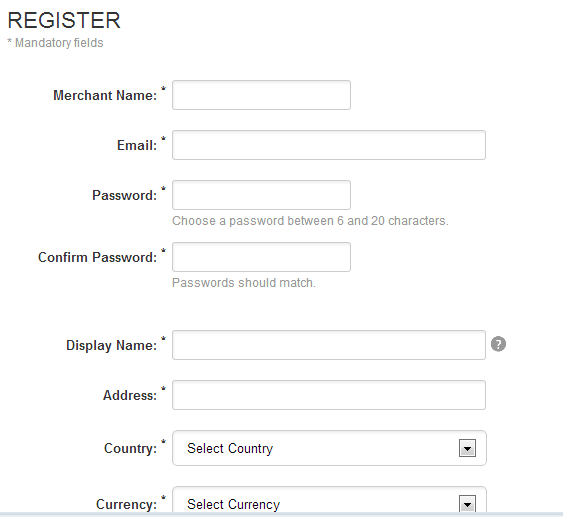
Task: Click the "Country:" field label
Action: 131,448
